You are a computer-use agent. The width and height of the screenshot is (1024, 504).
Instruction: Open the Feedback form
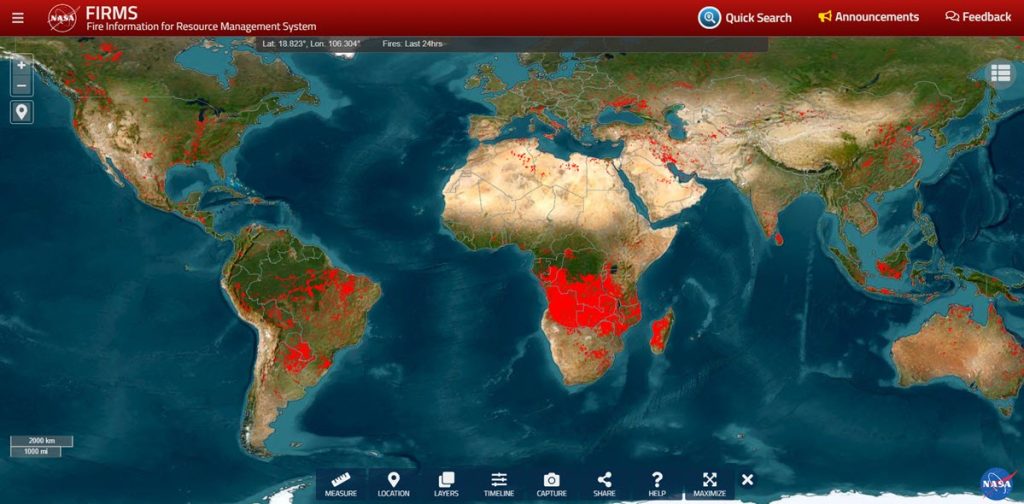[978, 17]
